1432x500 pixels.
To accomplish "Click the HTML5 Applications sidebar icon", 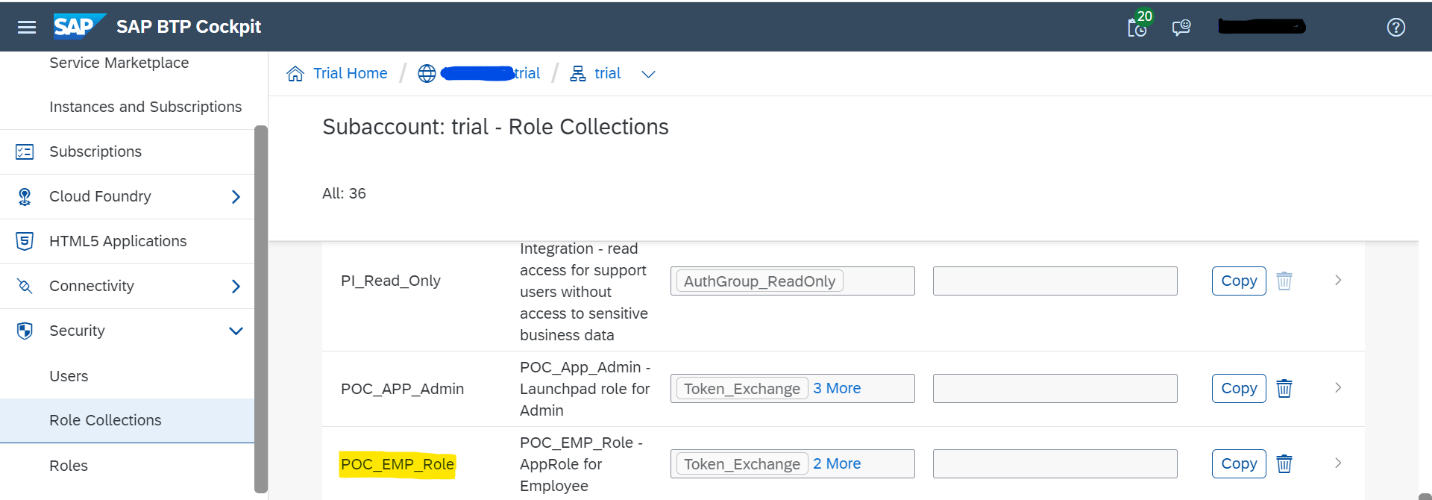I will pos(25,241).
